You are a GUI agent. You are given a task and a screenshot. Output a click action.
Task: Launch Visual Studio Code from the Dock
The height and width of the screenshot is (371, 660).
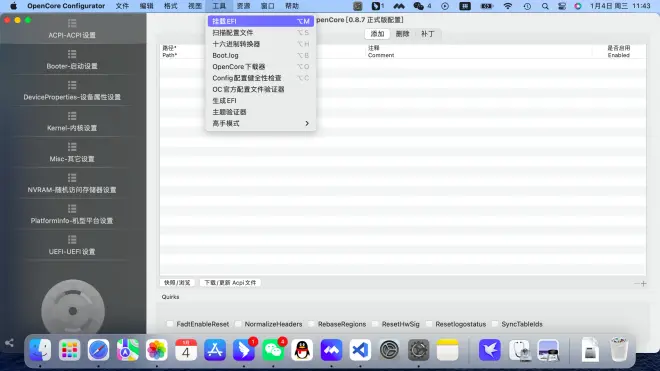(360, 350)
